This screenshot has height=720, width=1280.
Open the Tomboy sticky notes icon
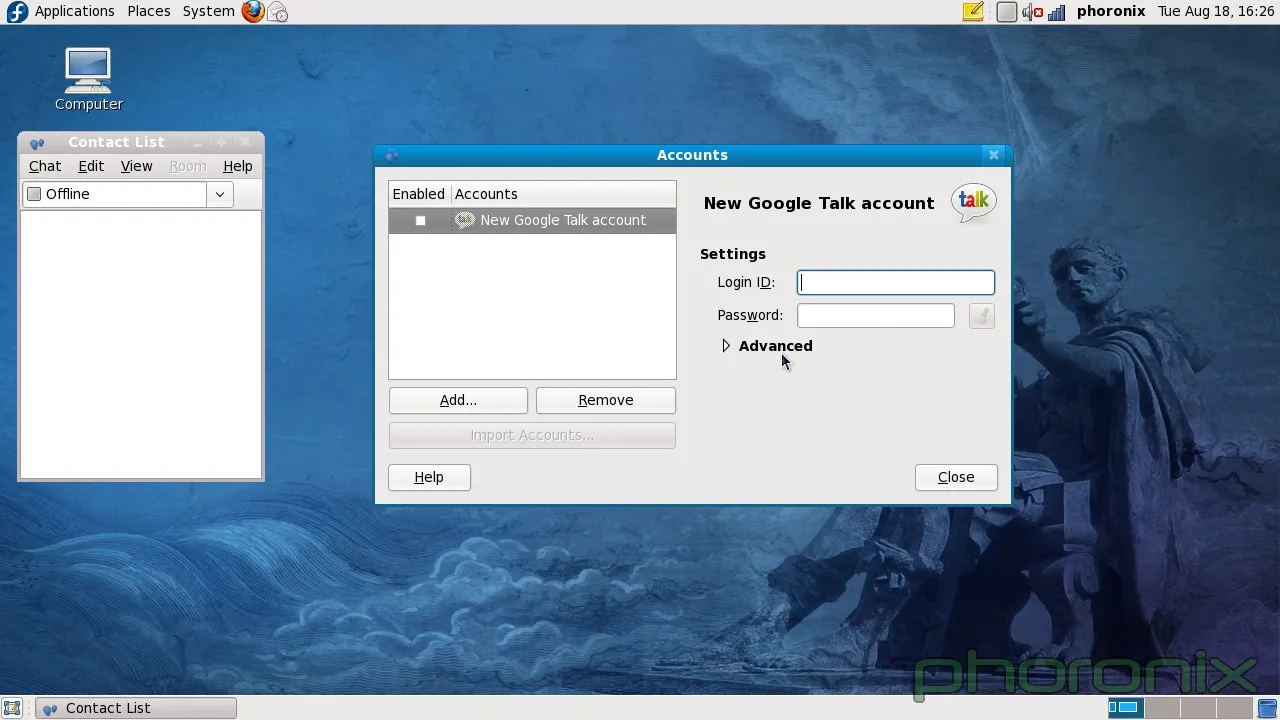tap(973, 12)
